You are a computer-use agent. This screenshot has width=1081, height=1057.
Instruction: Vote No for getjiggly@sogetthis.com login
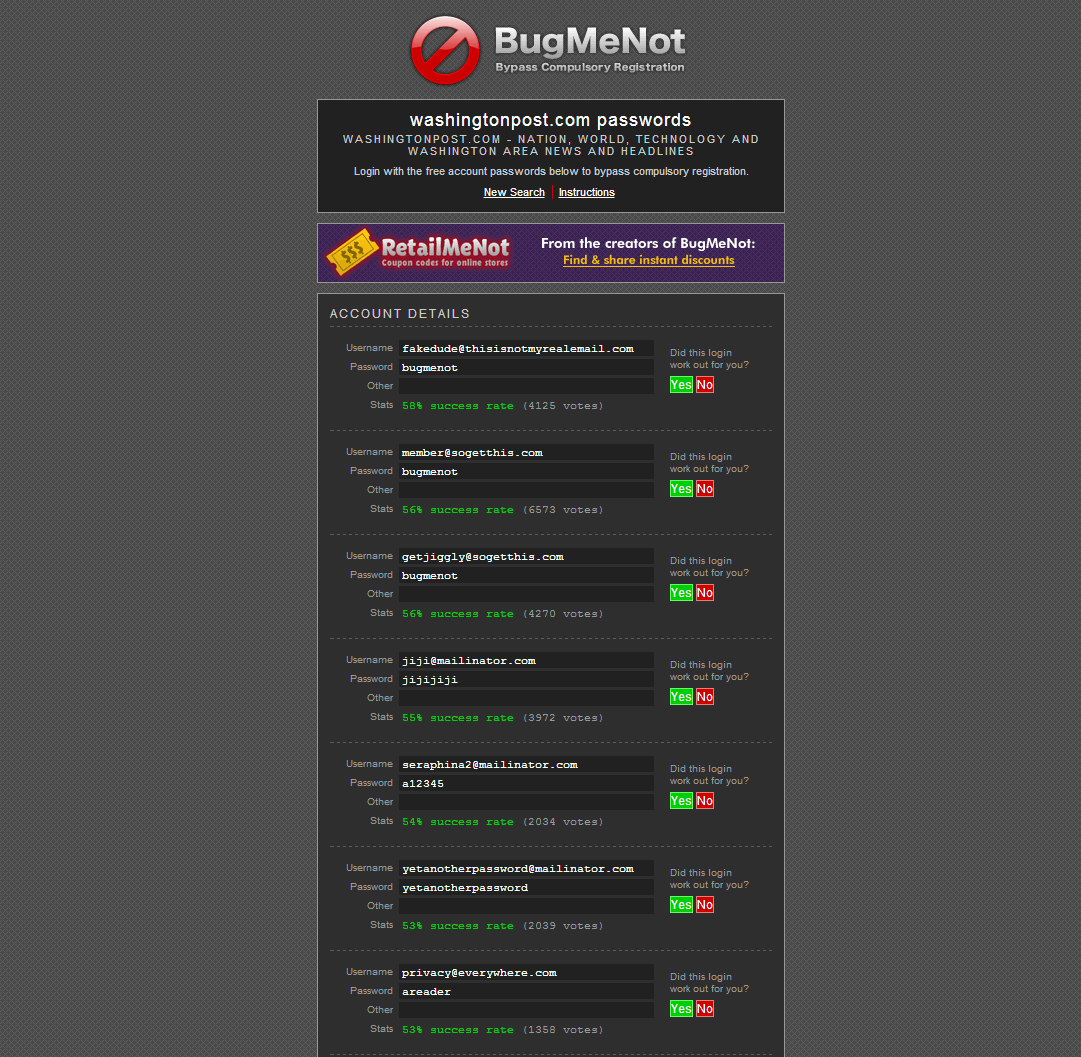coord(705,593)
